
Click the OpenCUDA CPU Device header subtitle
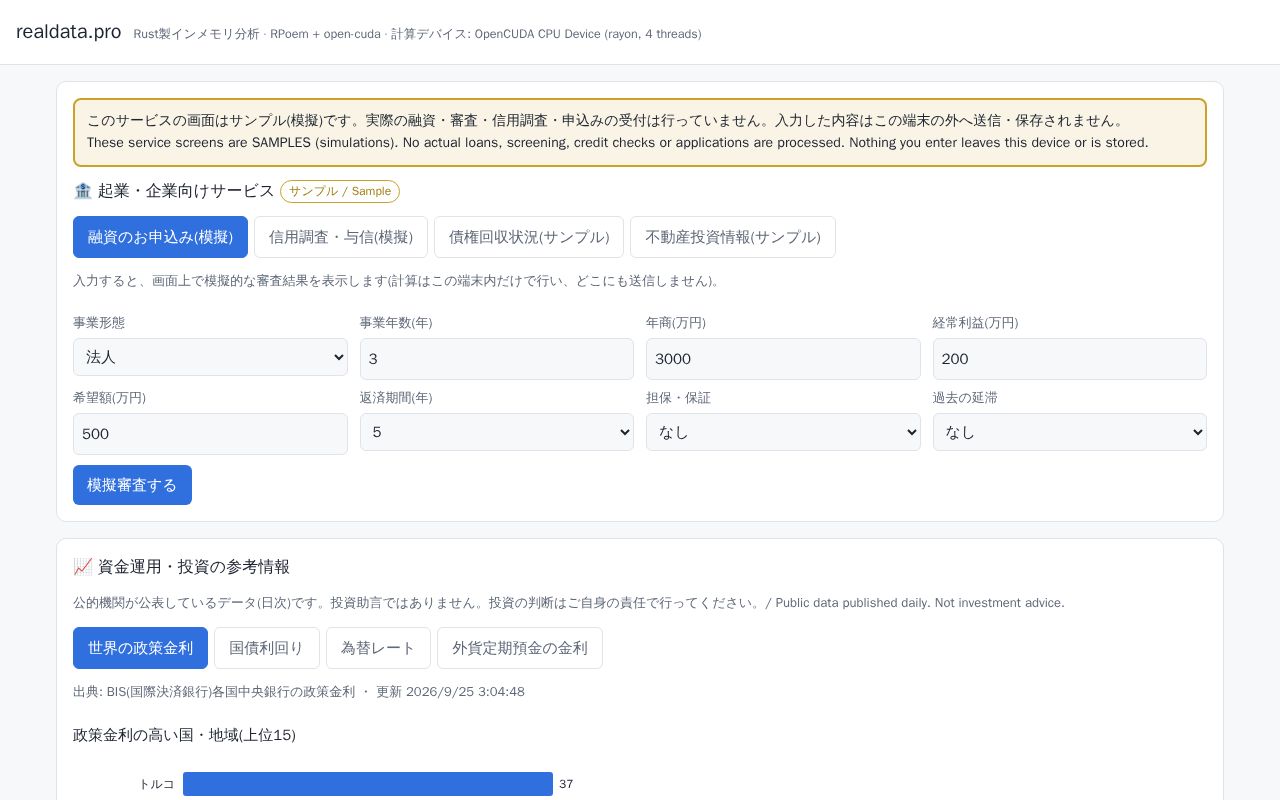click(x=417, y=34)
